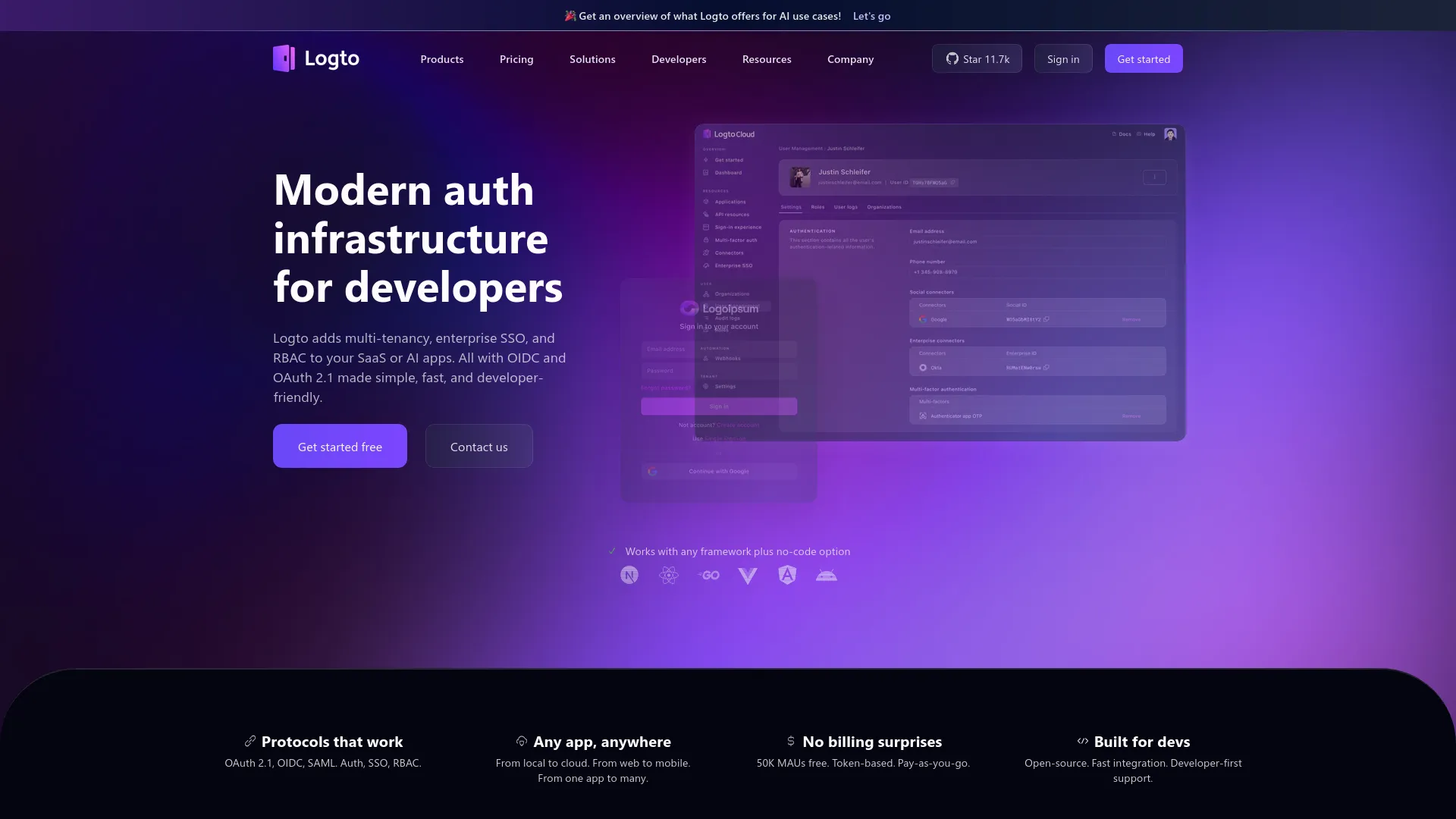Click the Get started free button
This screenshot has height=819, width=1456.
click(340, 446)
